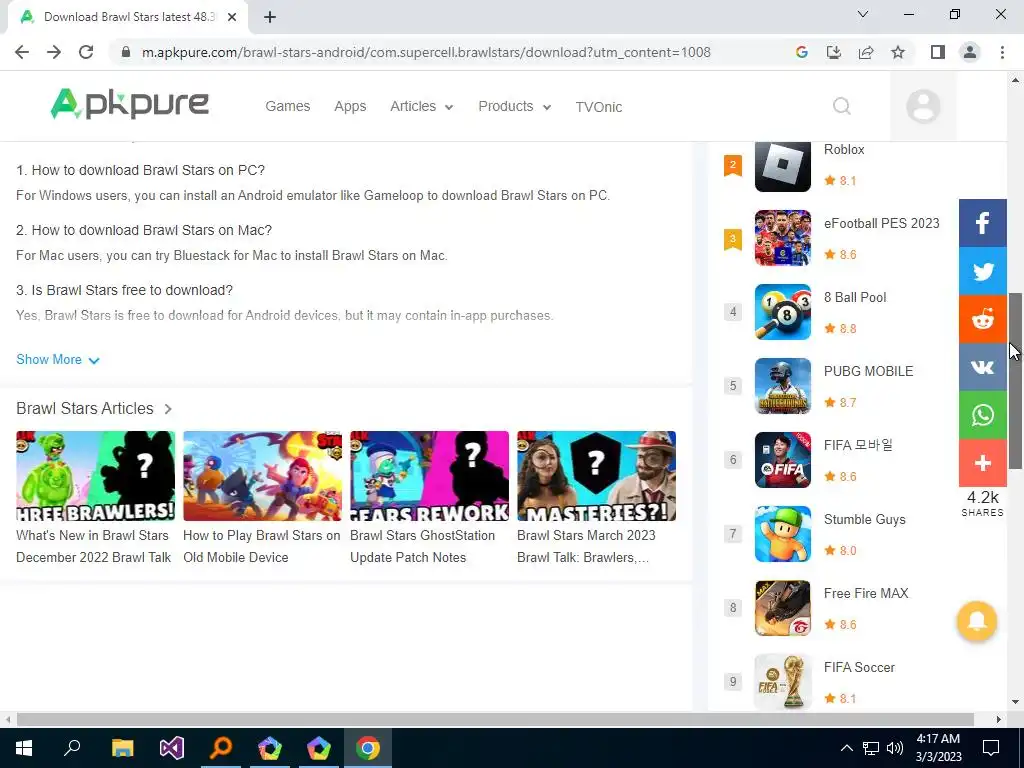Open the Stumble Guys icon
Screen dimensions: 1024x768
782,534
